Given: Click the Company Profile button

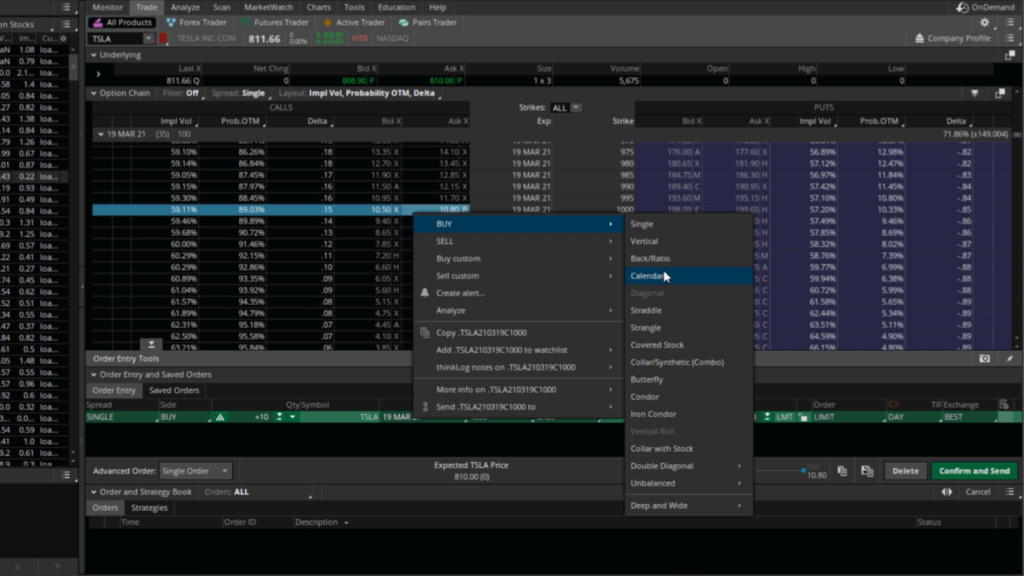Looking at the screenshot, I should click(953, 39).
